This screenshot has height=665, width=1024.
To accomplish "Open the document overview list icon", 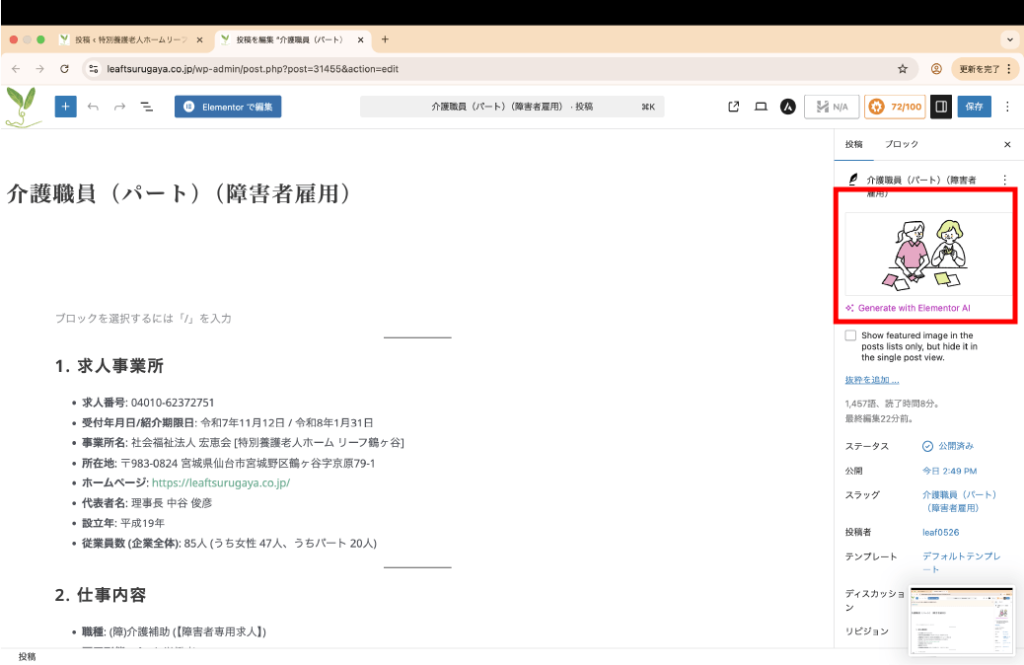I will click(x=146, y=107).
